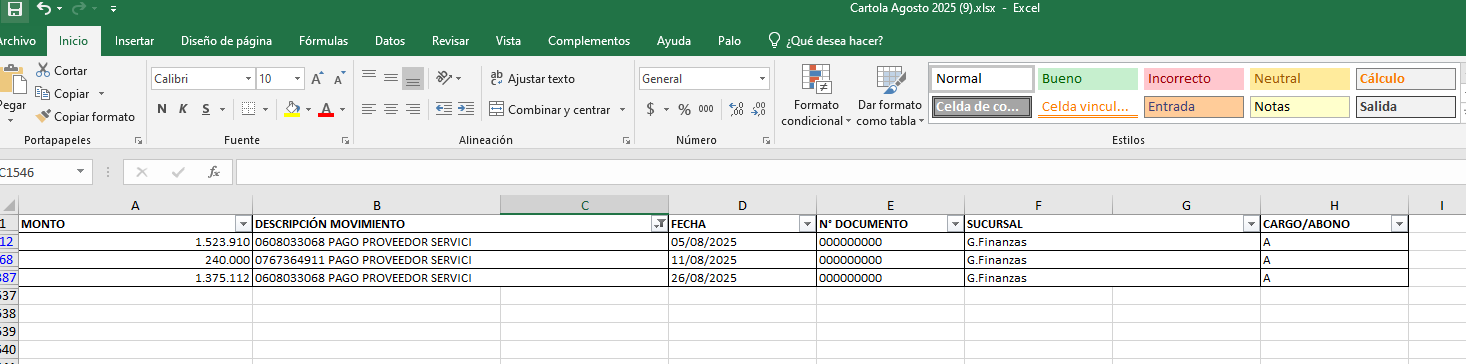Switch to the Vista tab

(x=508, y=41)
